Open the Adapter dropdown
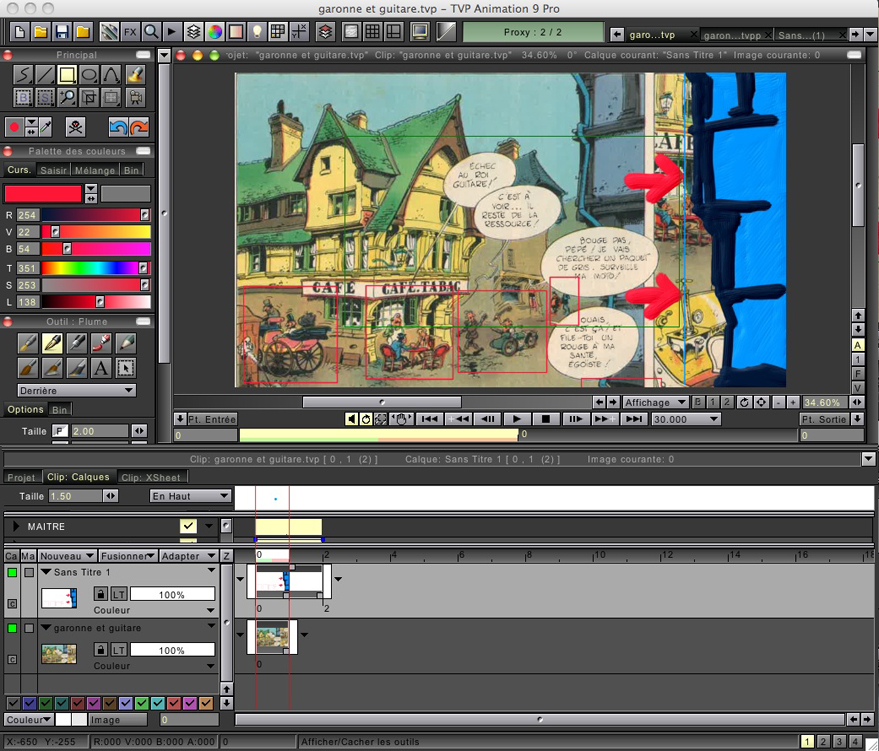This screenshot has width=879, height=751. pos(188,556)
